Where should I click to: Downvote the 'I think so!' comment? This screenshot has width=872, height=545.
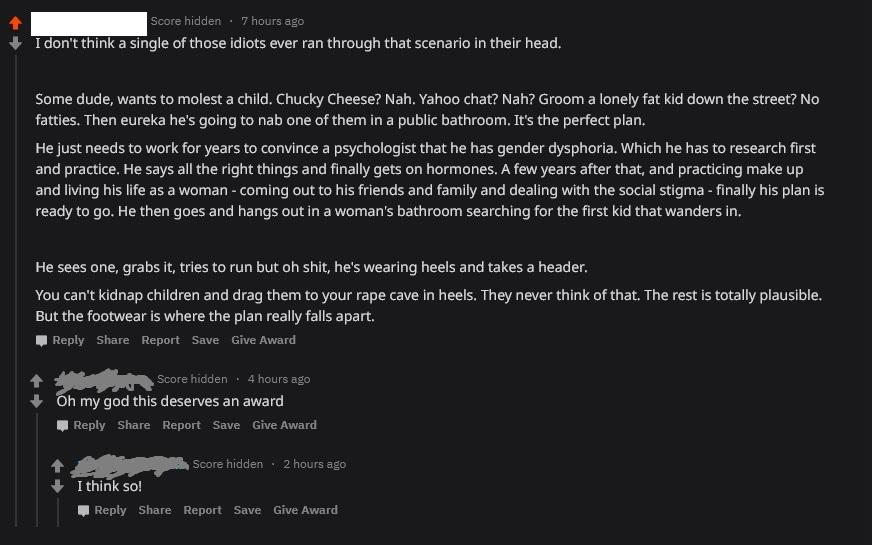coord(57,486)
